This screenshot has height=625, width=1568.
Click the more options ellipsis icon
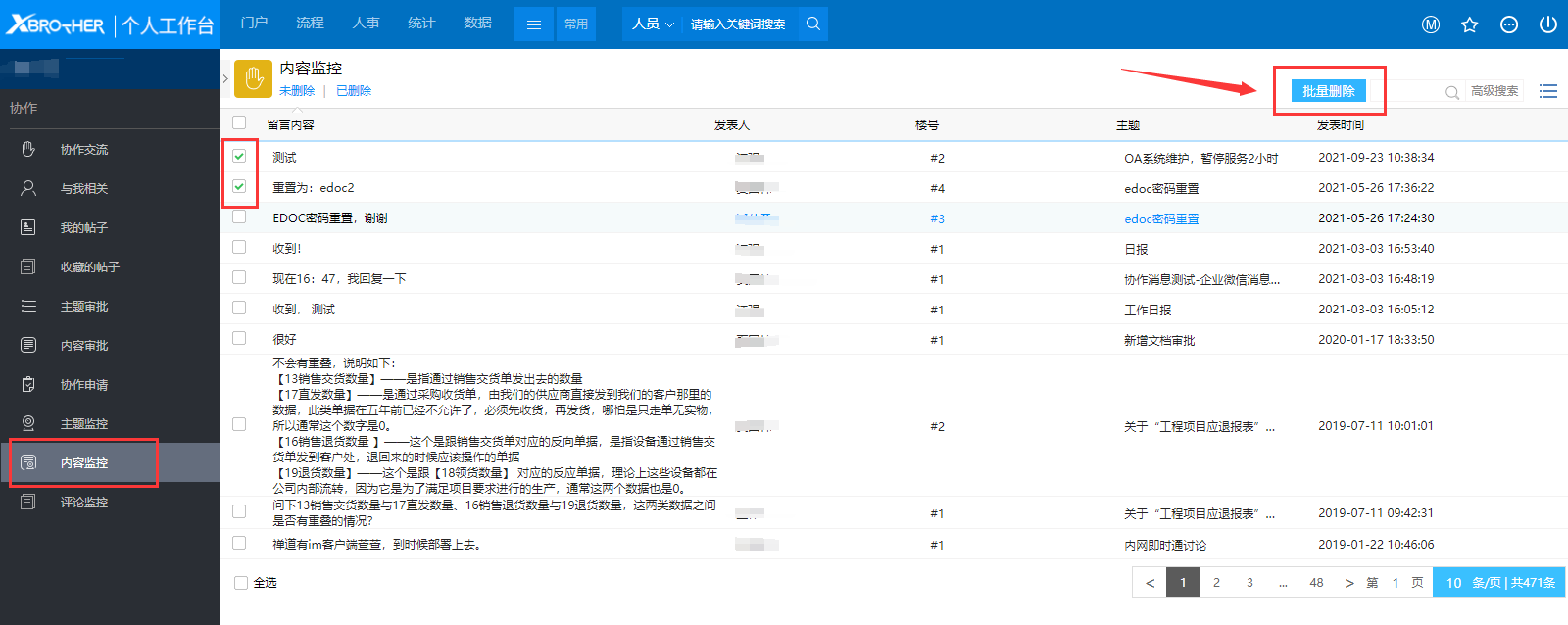(x=1508, y=24)
